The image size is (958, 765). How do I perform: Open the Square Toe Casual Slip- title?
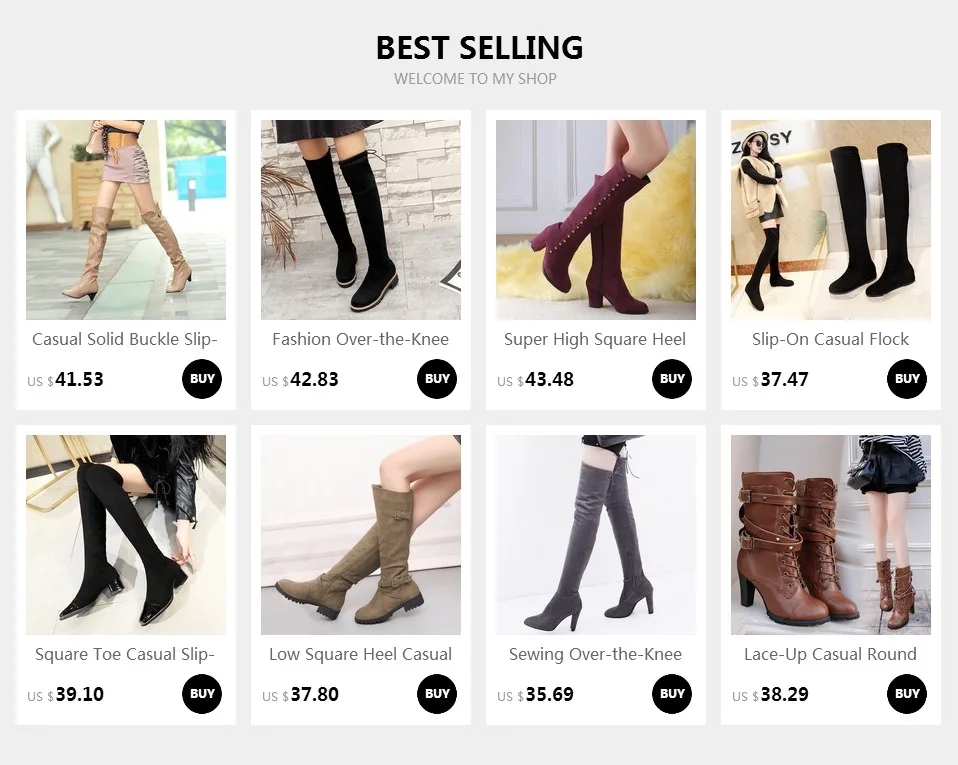125,654
